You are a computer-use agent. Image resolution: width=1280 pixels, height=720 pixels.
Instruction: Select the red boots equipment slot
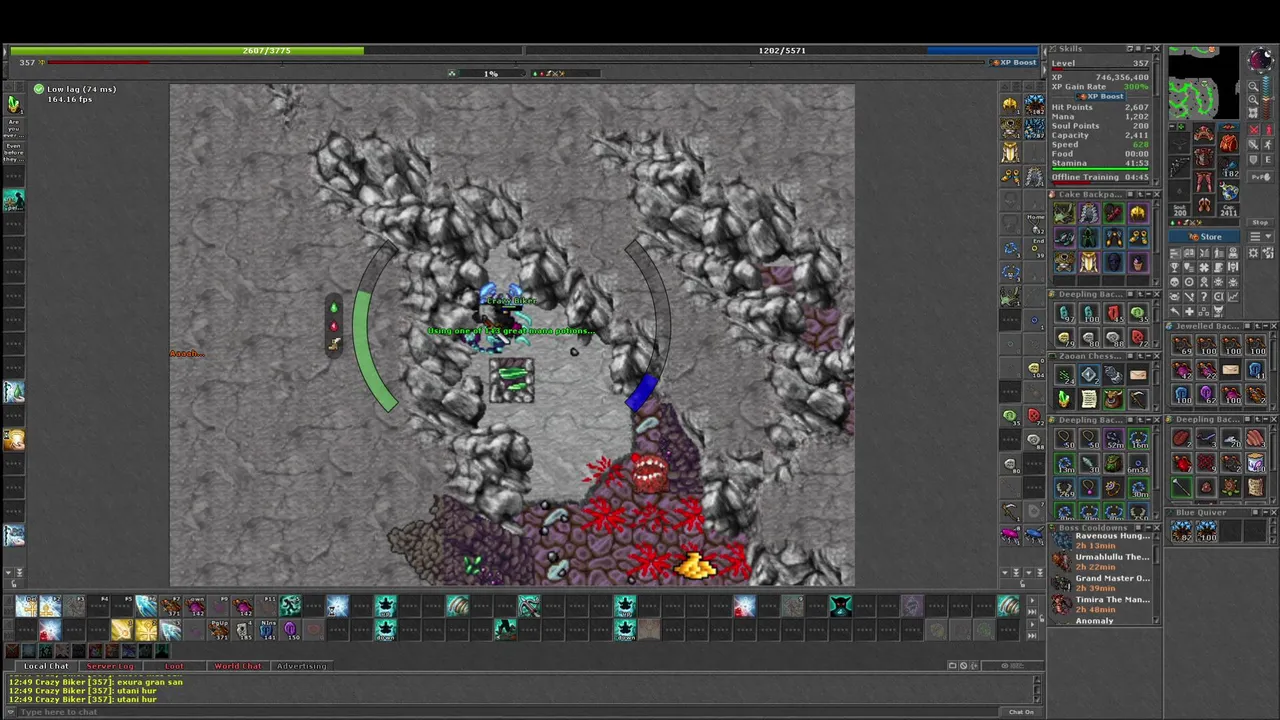tap(1204, 205)
